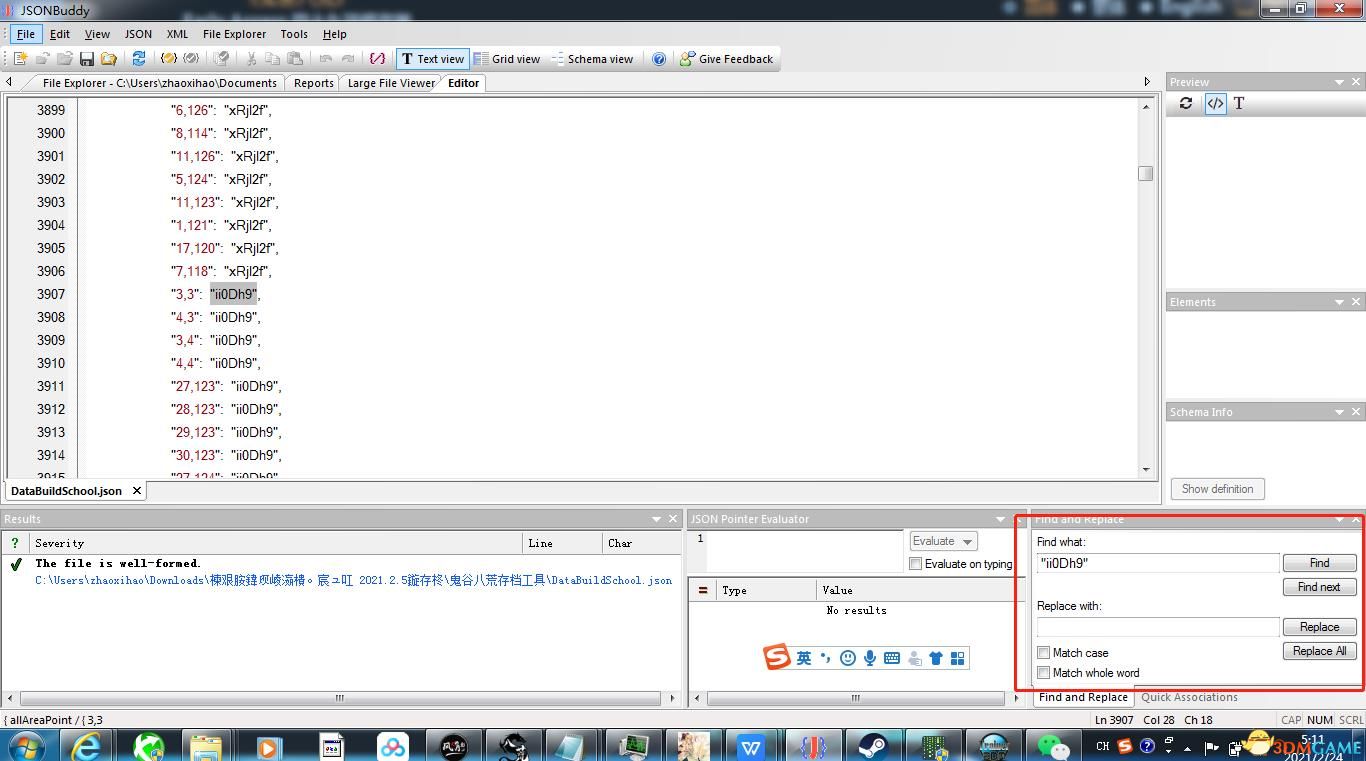This screenshot has height=761, width=1366.
Task: Click the well-formed check icon
Action: (169, 59)
